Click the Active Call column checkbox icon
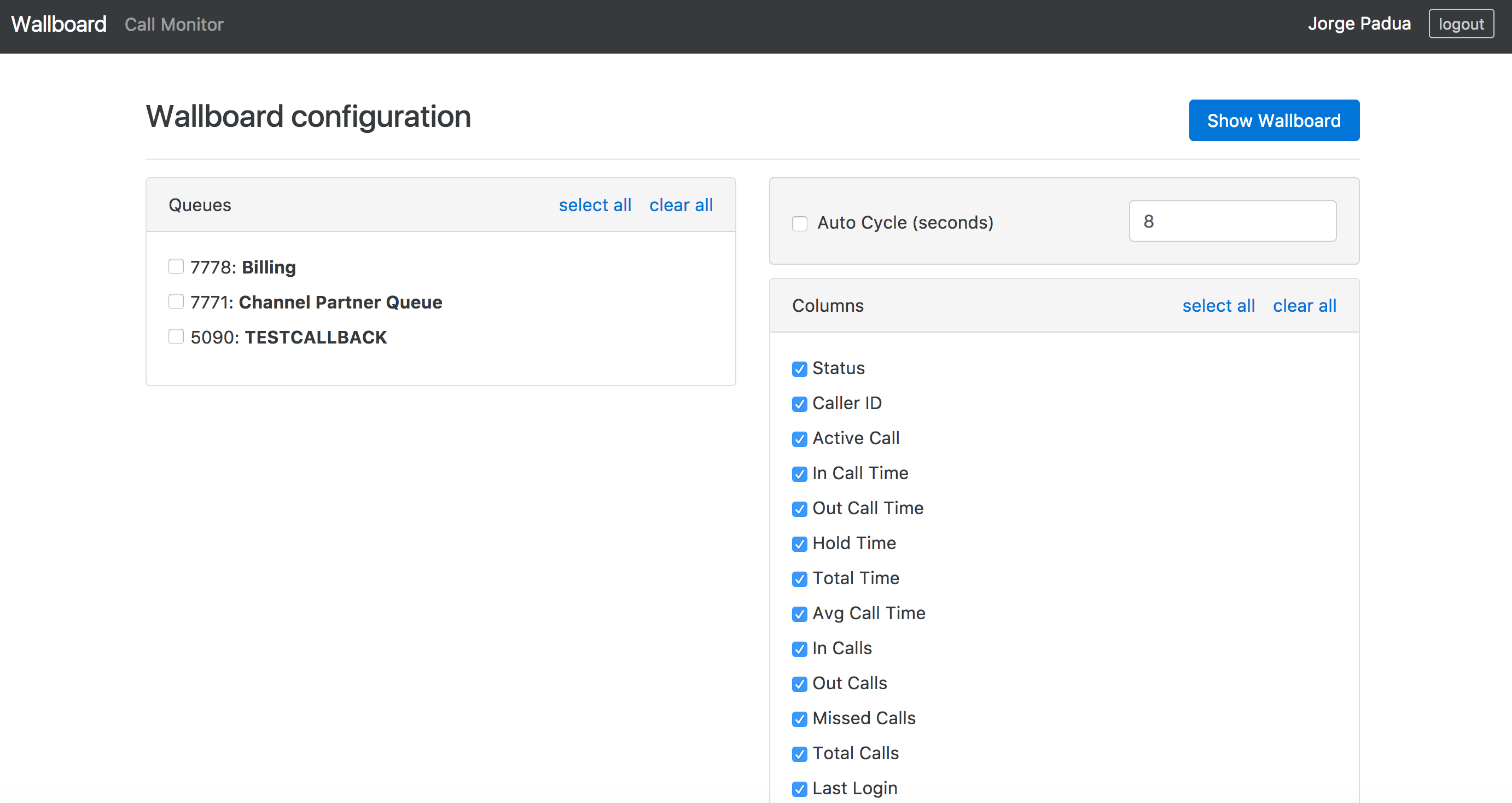Viewport: 1512px width, 803px height. [800, 438]
